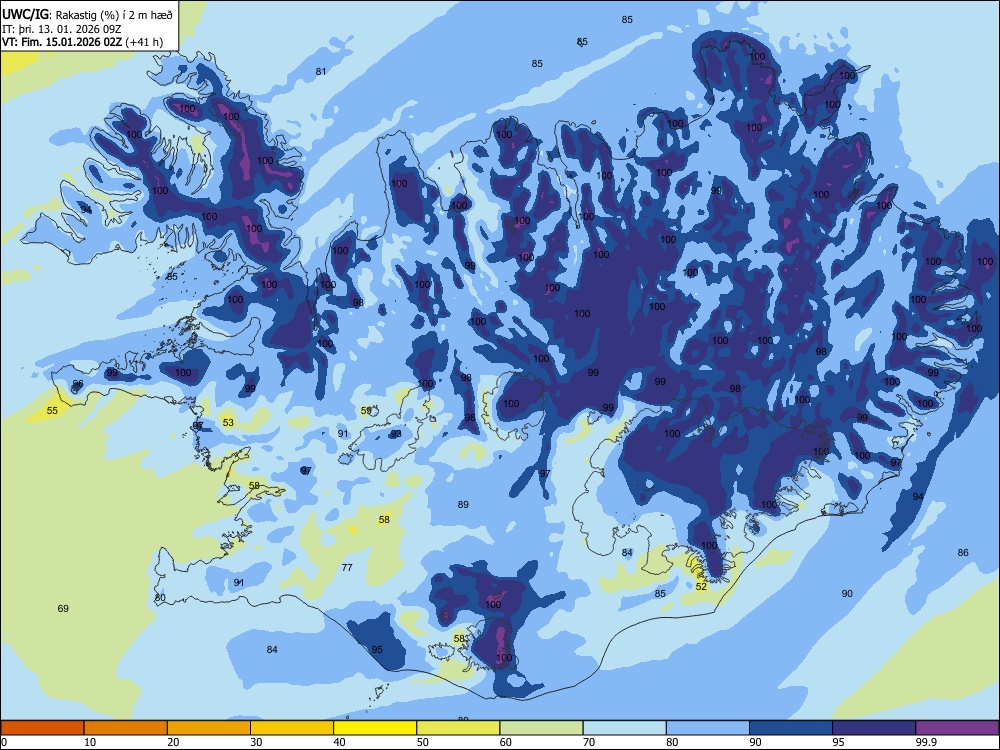Pick the yellow-green 50–60 legend swatch
The width and height of the screenshot is (1000, 750).
point(459,728)
